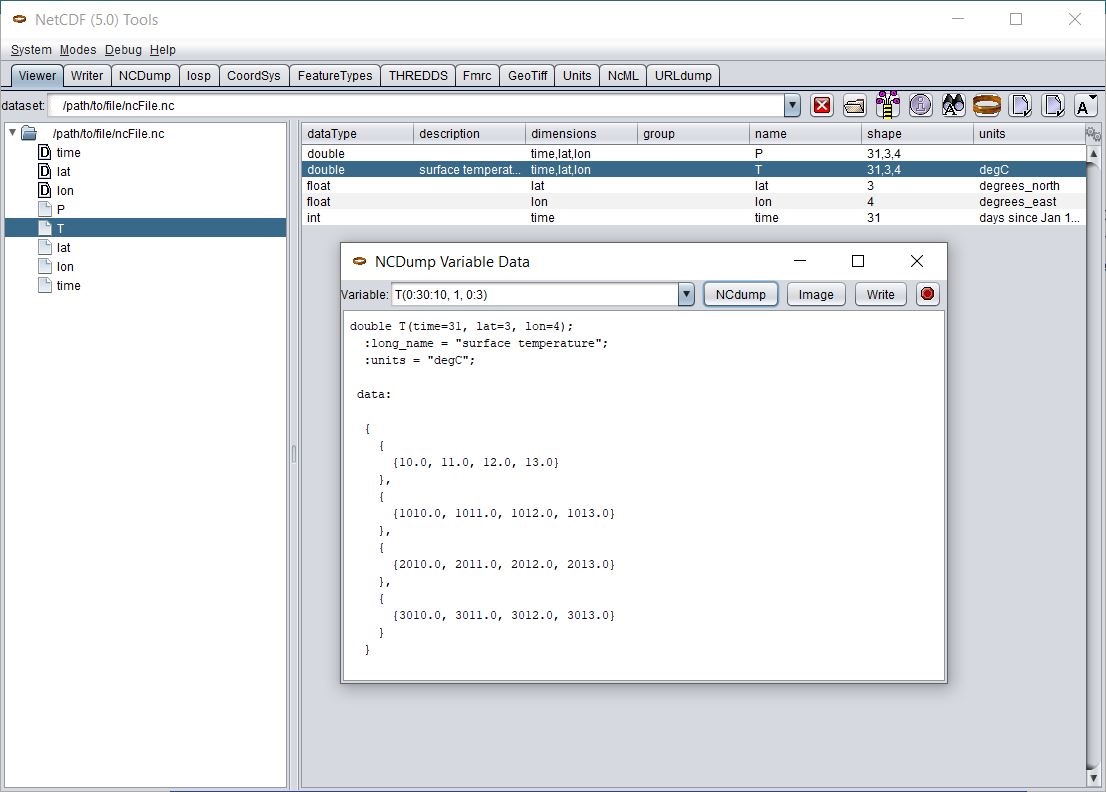This screenshot has width=1106, height=792.
Task: Collapse the /path/to/file/ncFile.nc tree node
Action: point(12,133)
